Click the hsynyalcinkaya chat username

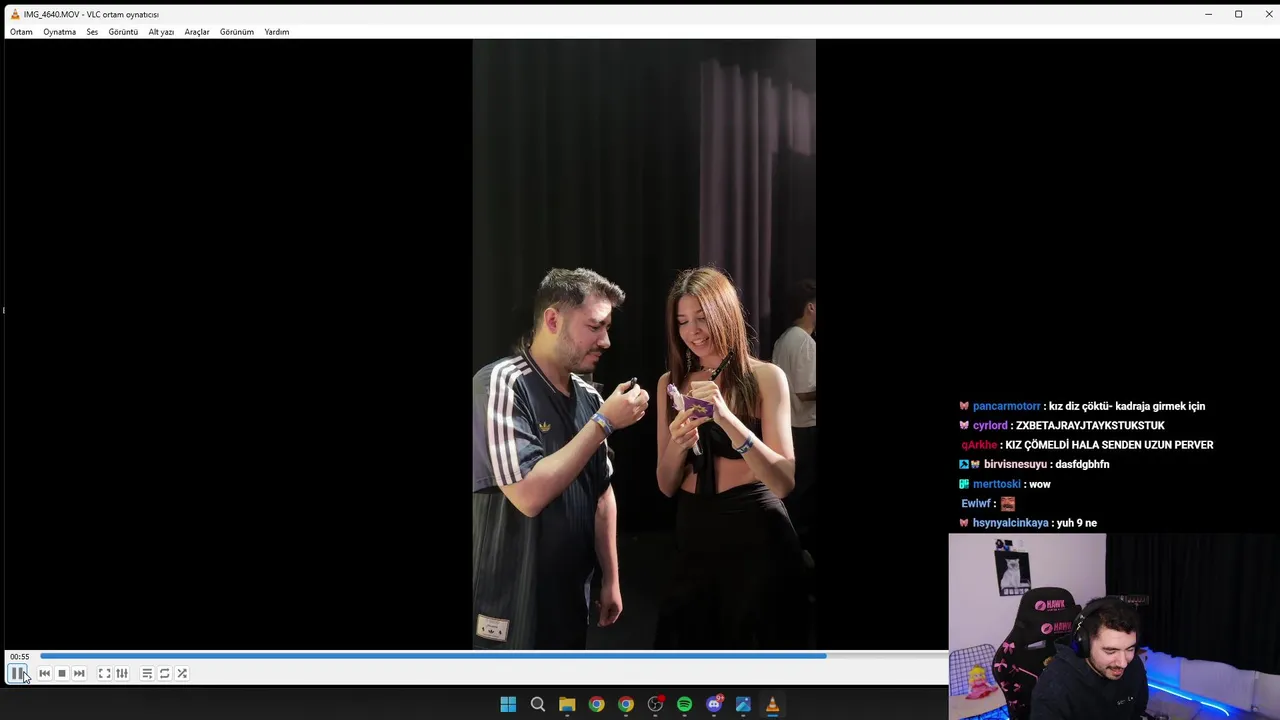tap(1010, 523)
